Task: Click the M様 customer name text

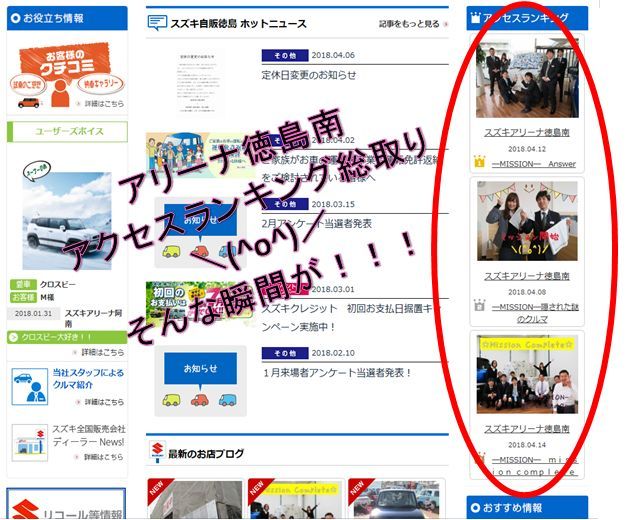Action: point(47,298)
